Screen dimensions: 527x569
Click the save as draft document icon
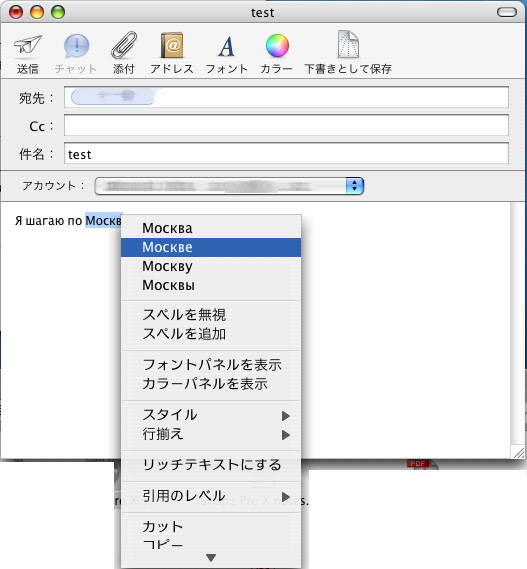pyautogui.click(x=348, y=44)
